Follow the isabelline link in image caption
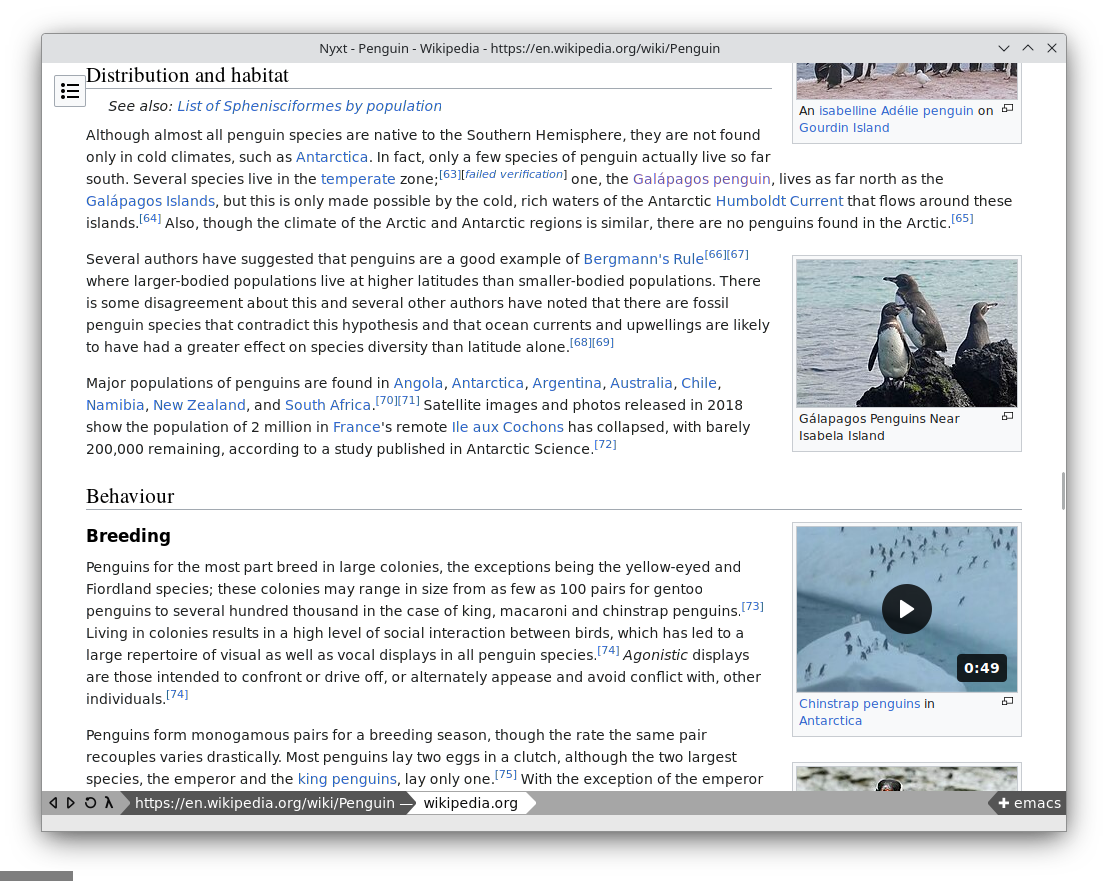This screenshot has height=881, width=1108. point(847,110)
